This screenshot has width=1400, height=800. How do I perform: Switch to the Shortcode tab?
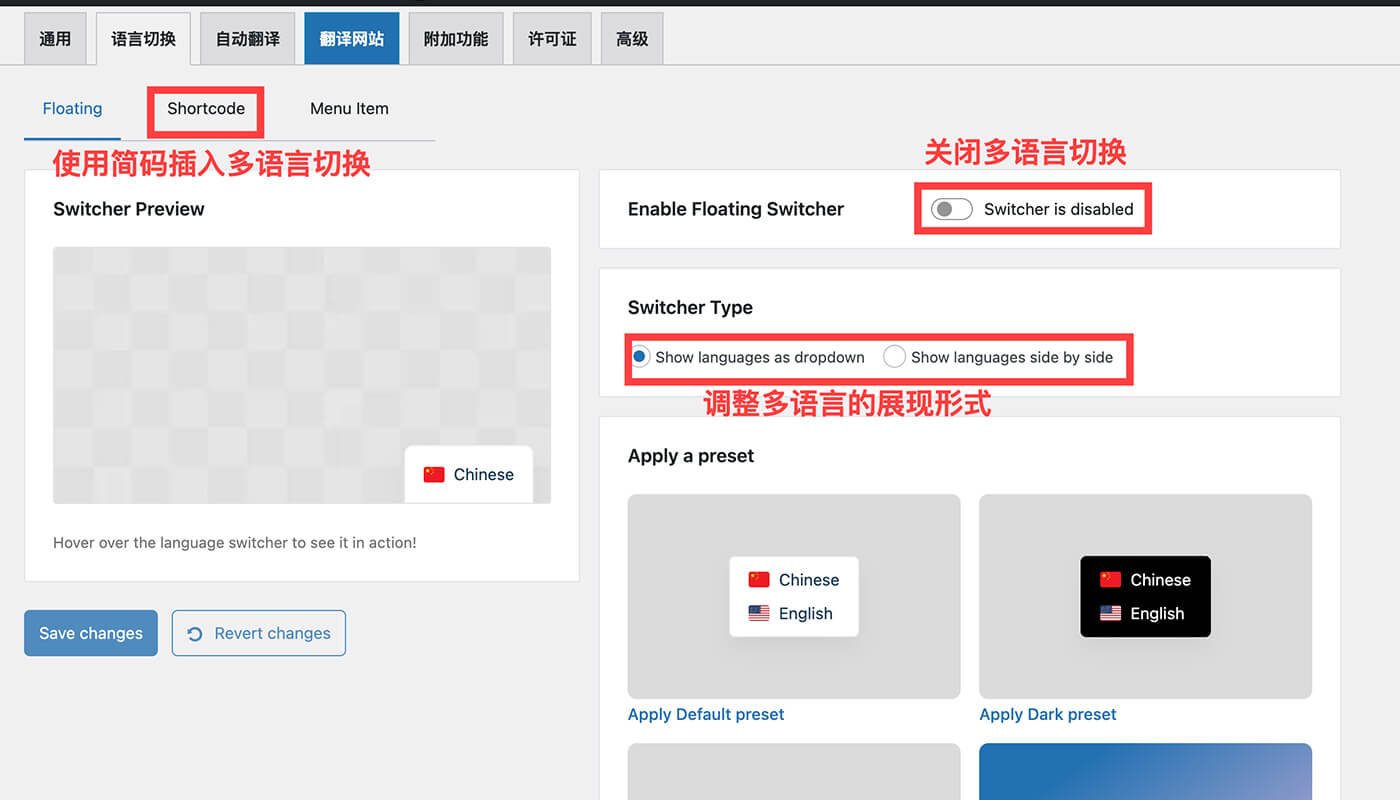click(205, 109)
